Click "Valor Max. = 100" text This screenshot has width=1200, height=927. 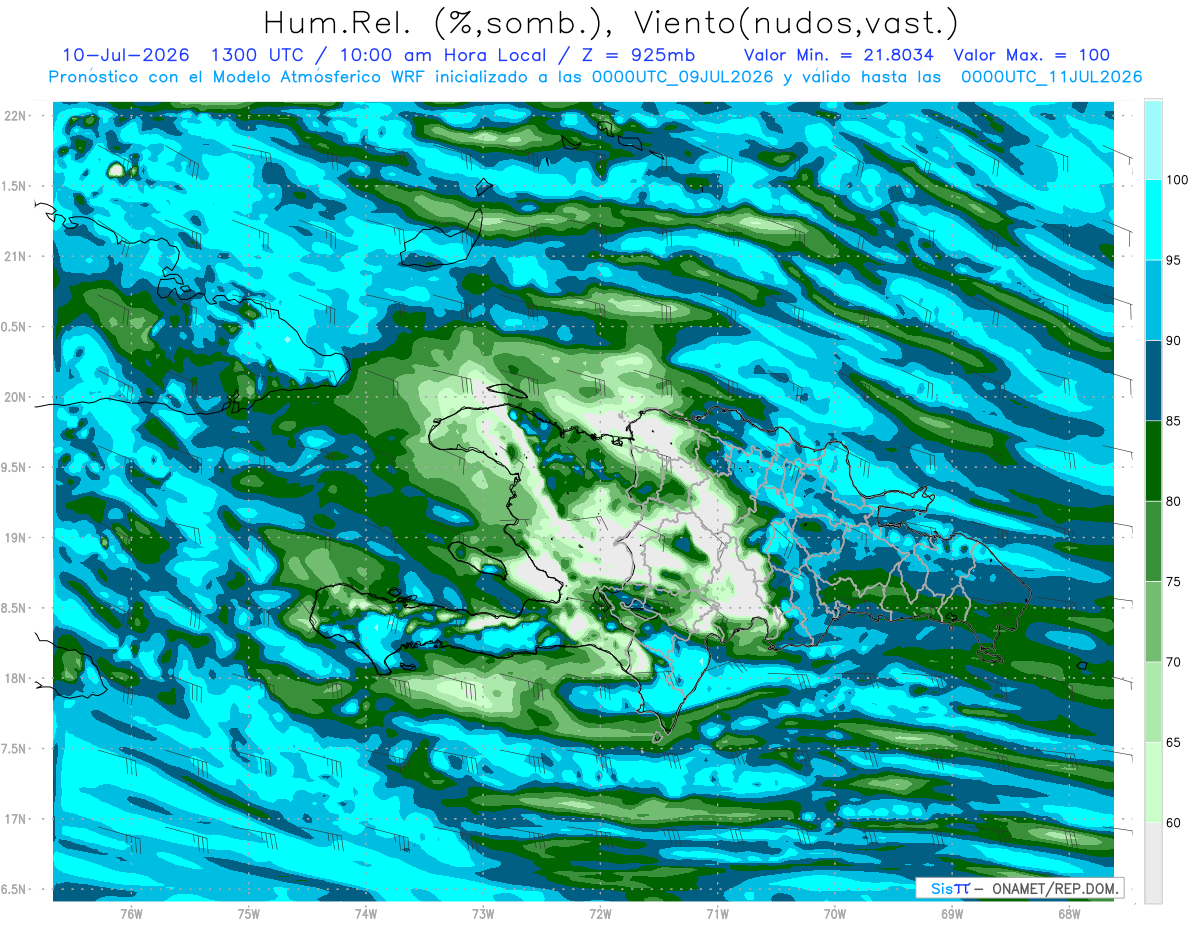click(1032, 55)
